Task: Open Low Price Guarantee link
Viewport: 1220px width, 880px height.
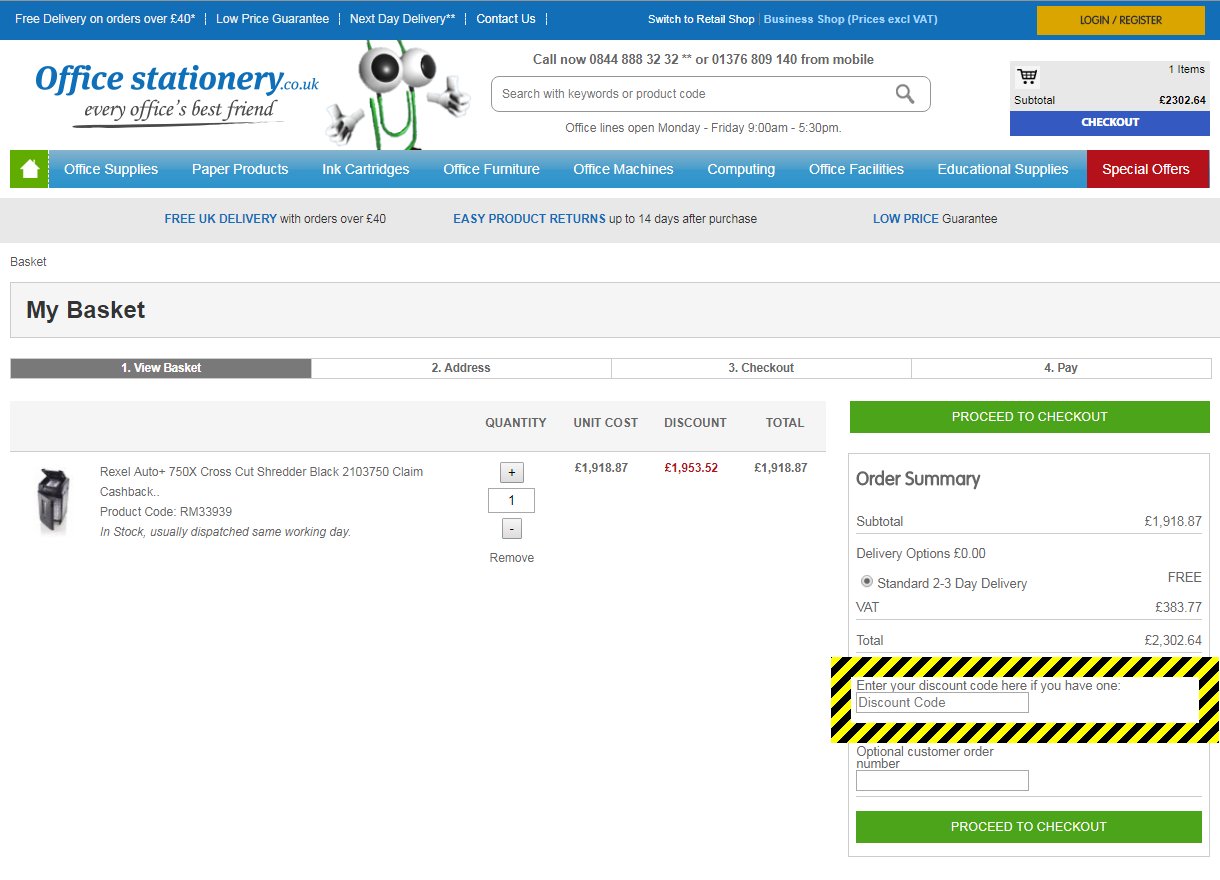Action: pos(272,19)
